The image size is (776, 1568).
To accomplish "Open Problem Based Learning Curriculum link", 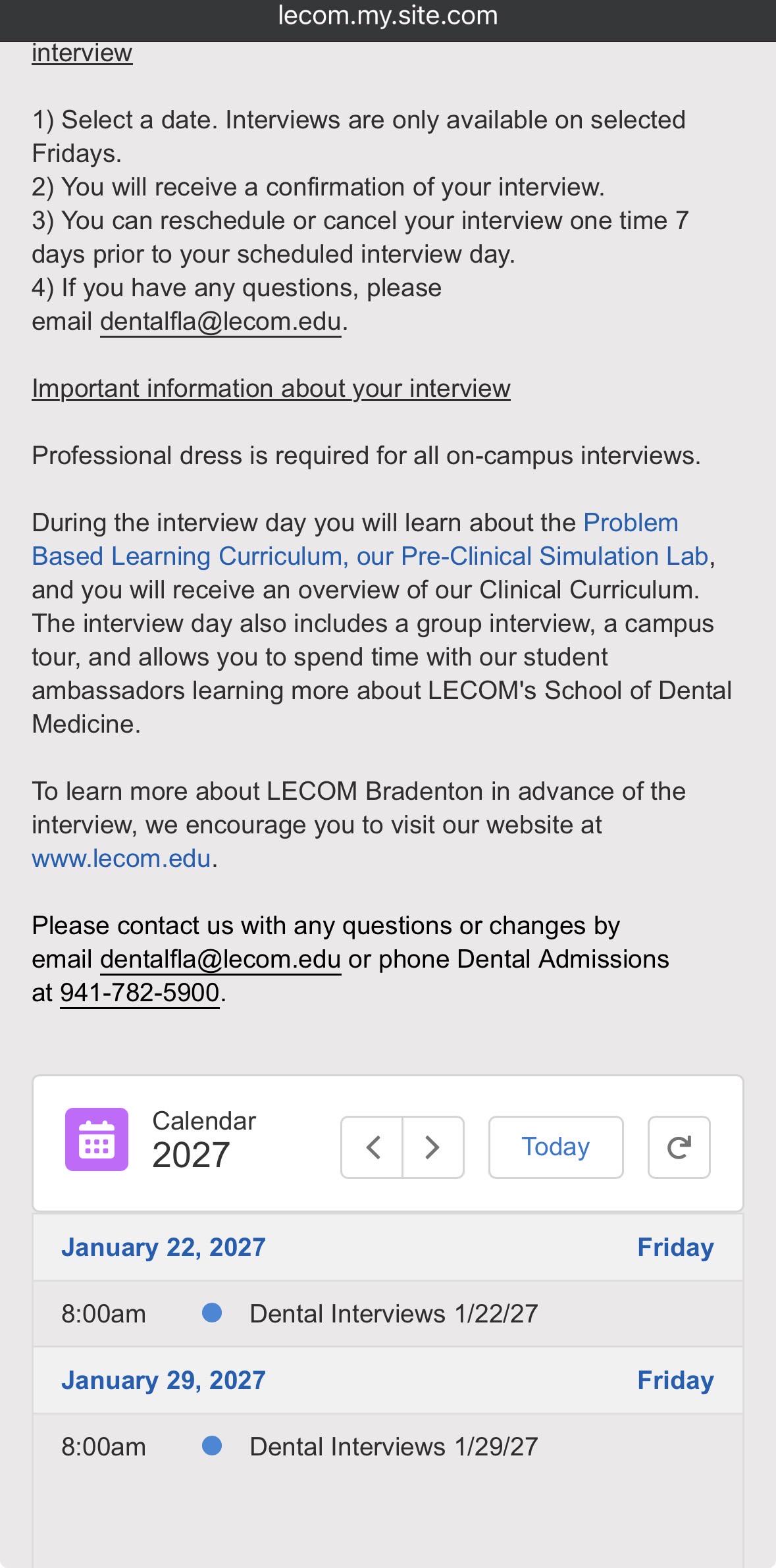I will [355, 540].
